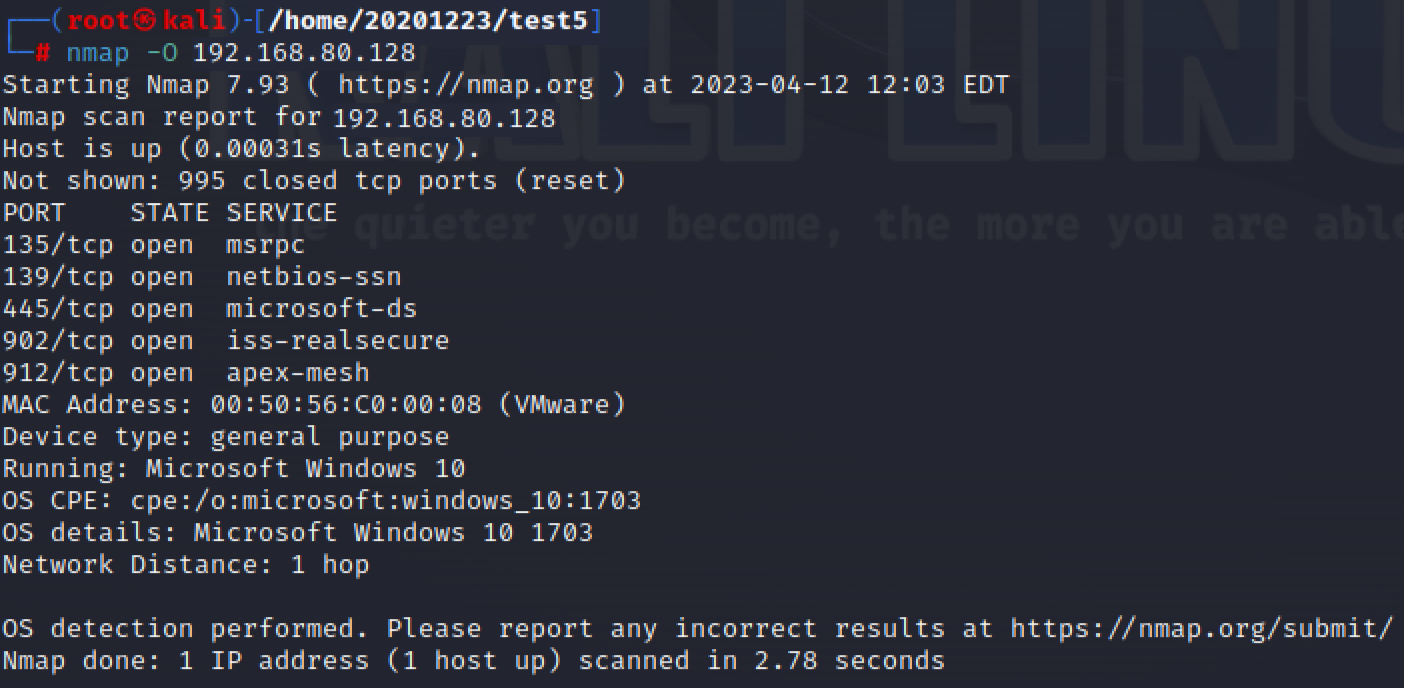This screenshot has height=688, width=1404.
Task: Click the IP in the scan report line
Action: (444, 118)
